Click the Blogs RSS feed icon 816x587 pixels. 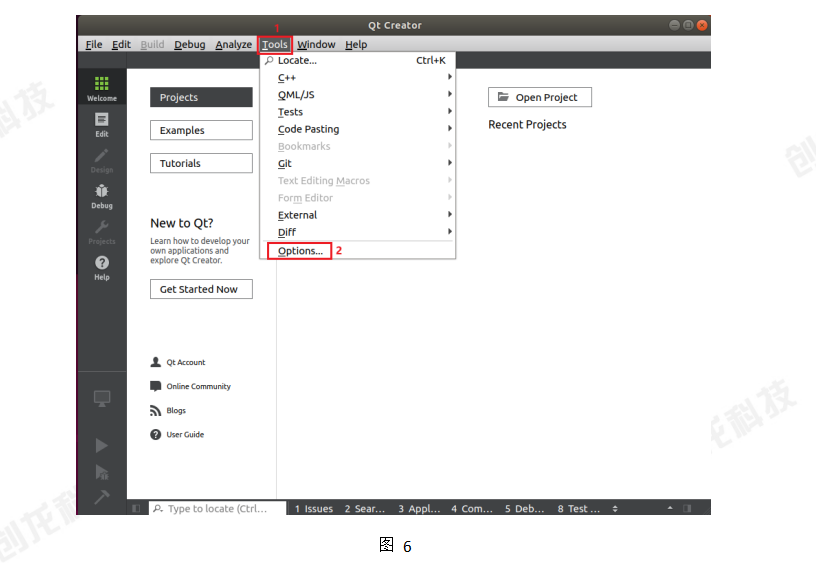click(x=156, y=411)
